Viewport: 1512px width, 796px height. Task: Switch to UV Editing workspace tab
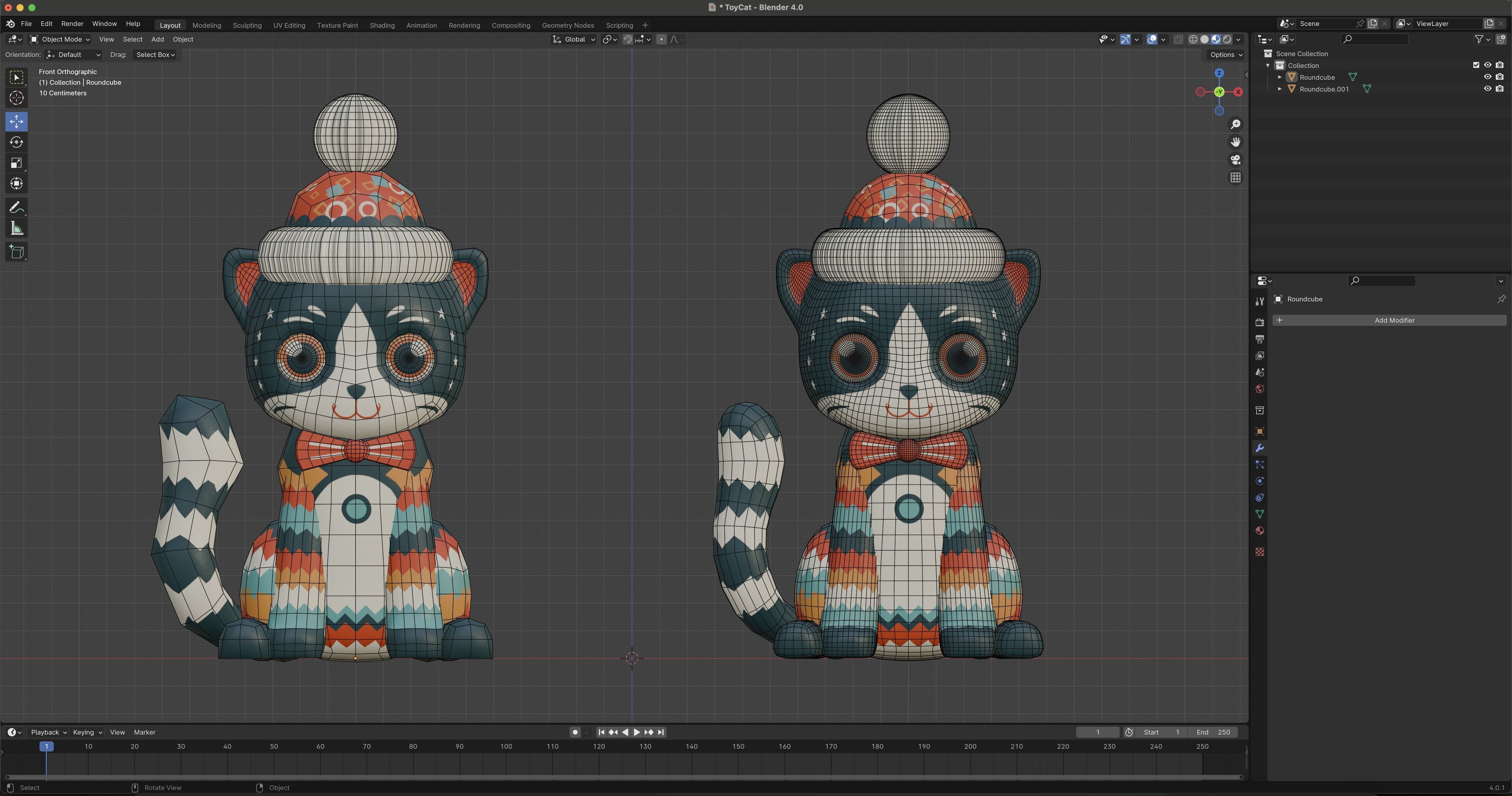tap(289, 25)
